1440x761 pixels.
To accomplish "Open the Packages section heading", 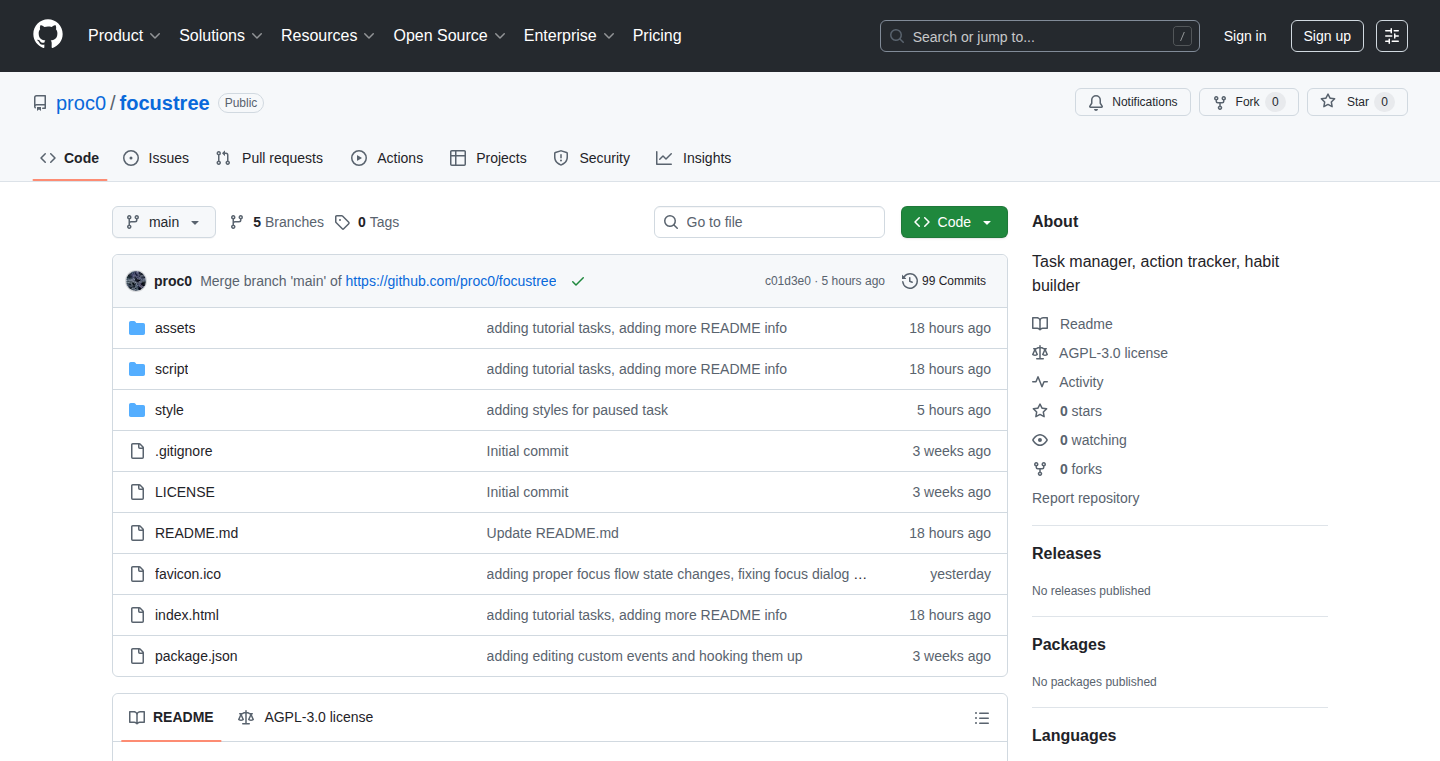I will (x=1069, y=645).
